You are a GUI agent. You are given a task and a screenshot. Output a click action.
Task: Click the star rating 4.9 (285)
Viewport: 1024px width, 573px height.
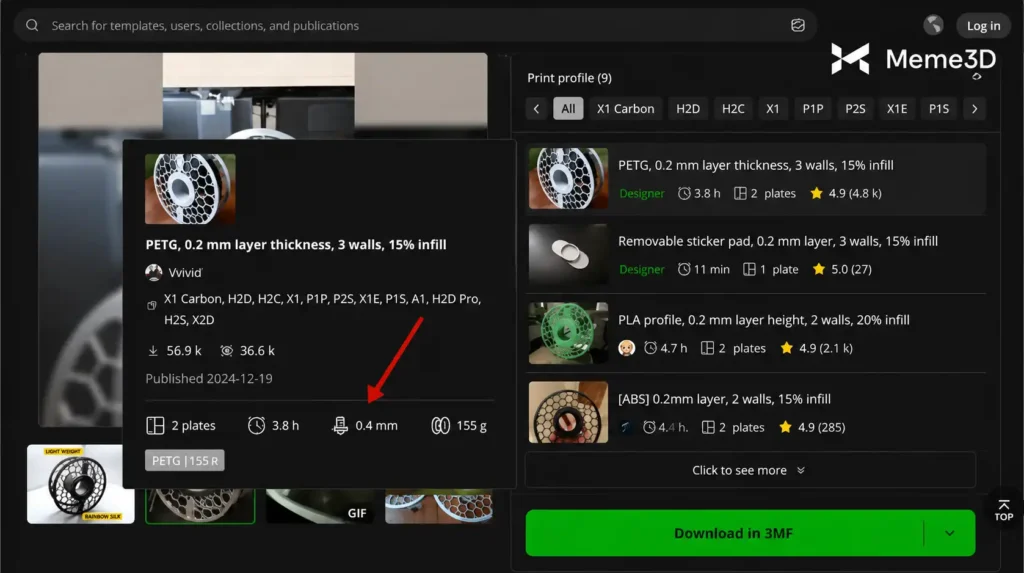(x=812, y=427)
